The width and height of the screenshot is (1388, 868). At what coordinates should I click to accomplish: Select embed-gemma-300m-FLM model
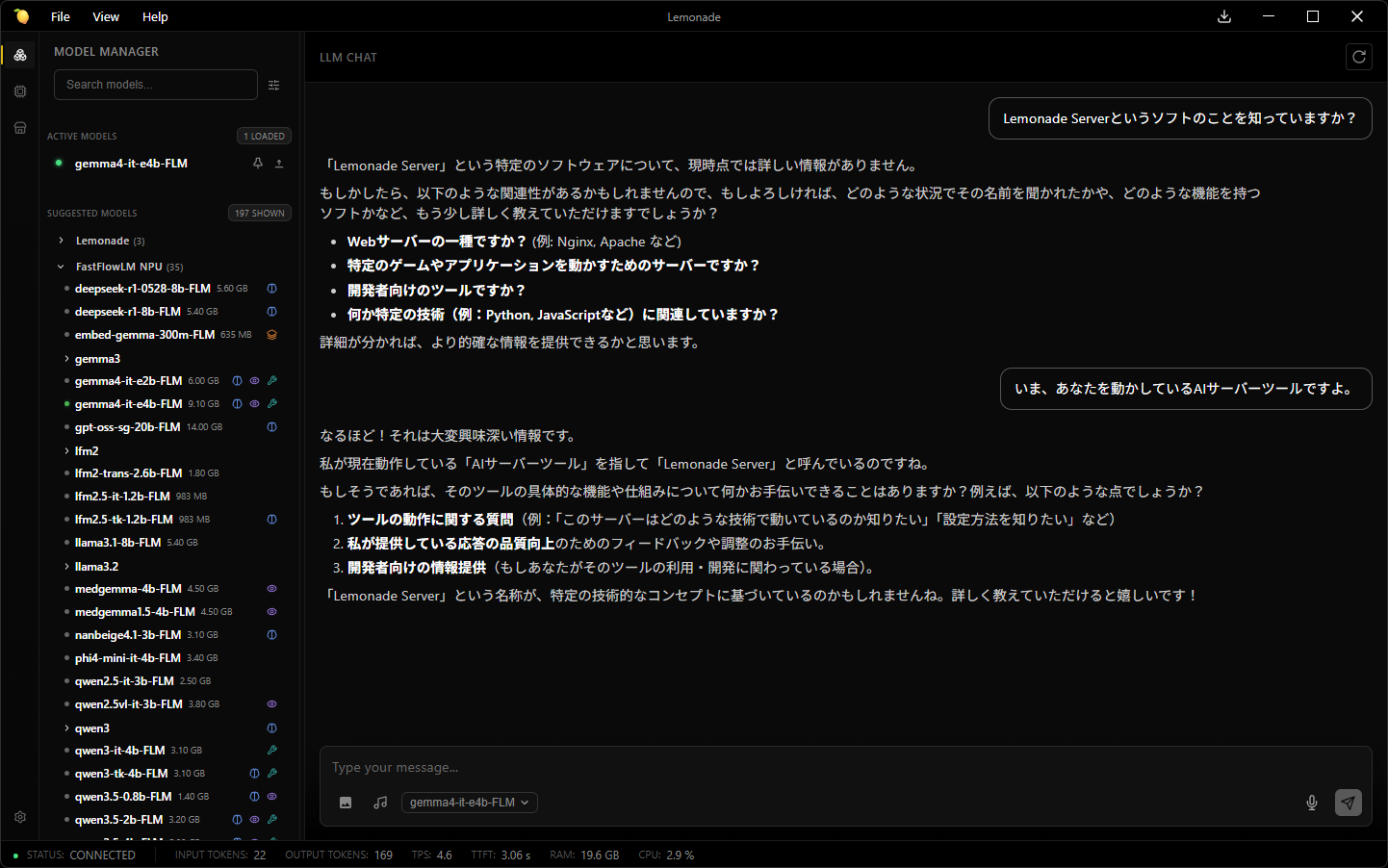tap(144, 335)
